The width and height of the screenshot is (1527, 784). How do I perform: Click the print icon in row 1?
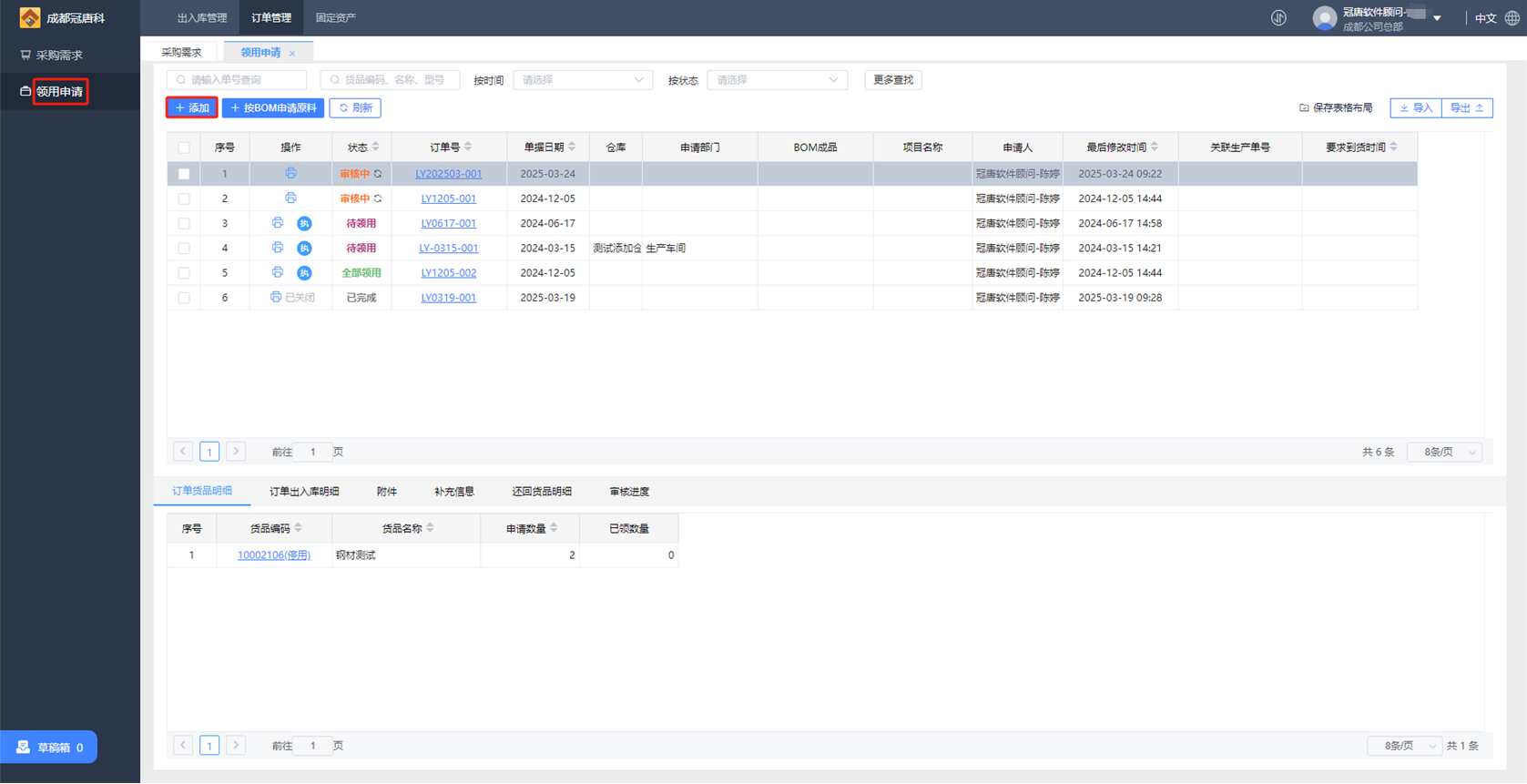pyautogui.click(x=290, y=173)
